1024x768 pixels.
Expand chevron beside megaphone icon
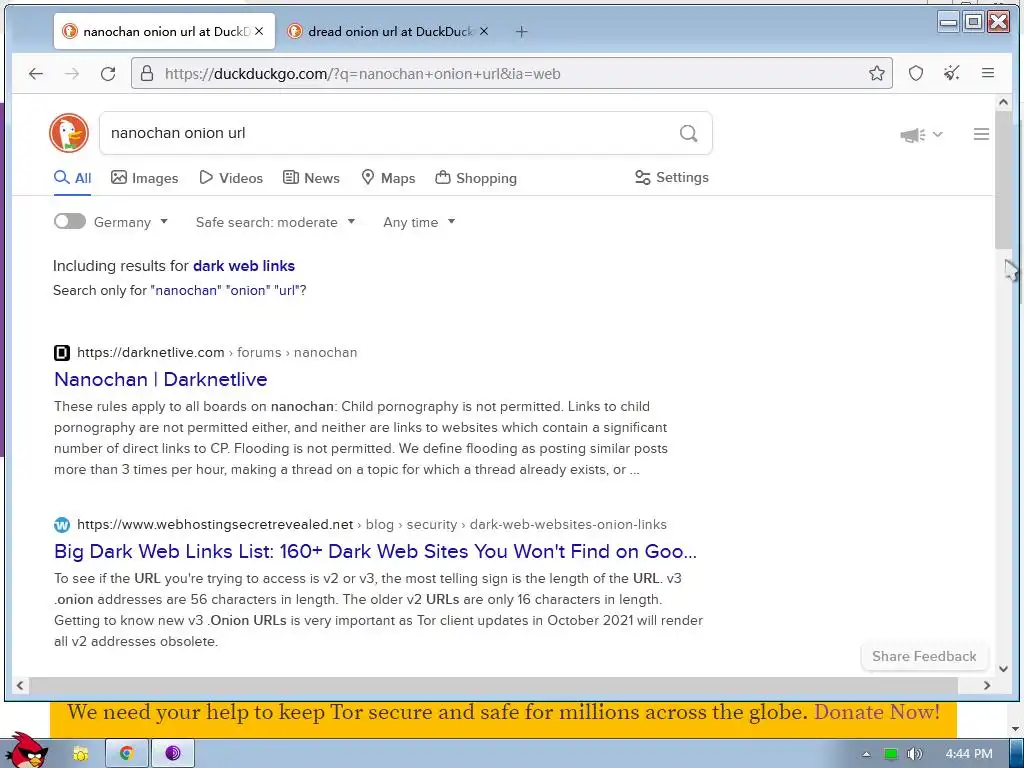[938, 135]
